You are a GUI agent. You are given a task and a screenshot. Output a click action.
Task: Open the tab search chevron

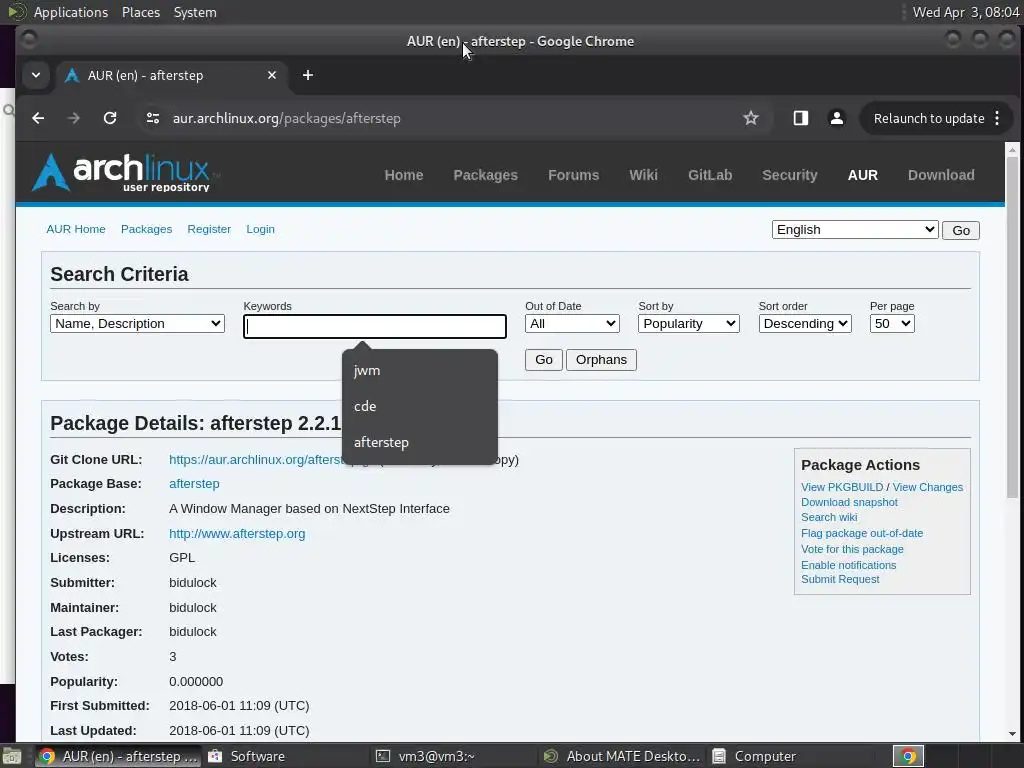(x=36, y=75)
